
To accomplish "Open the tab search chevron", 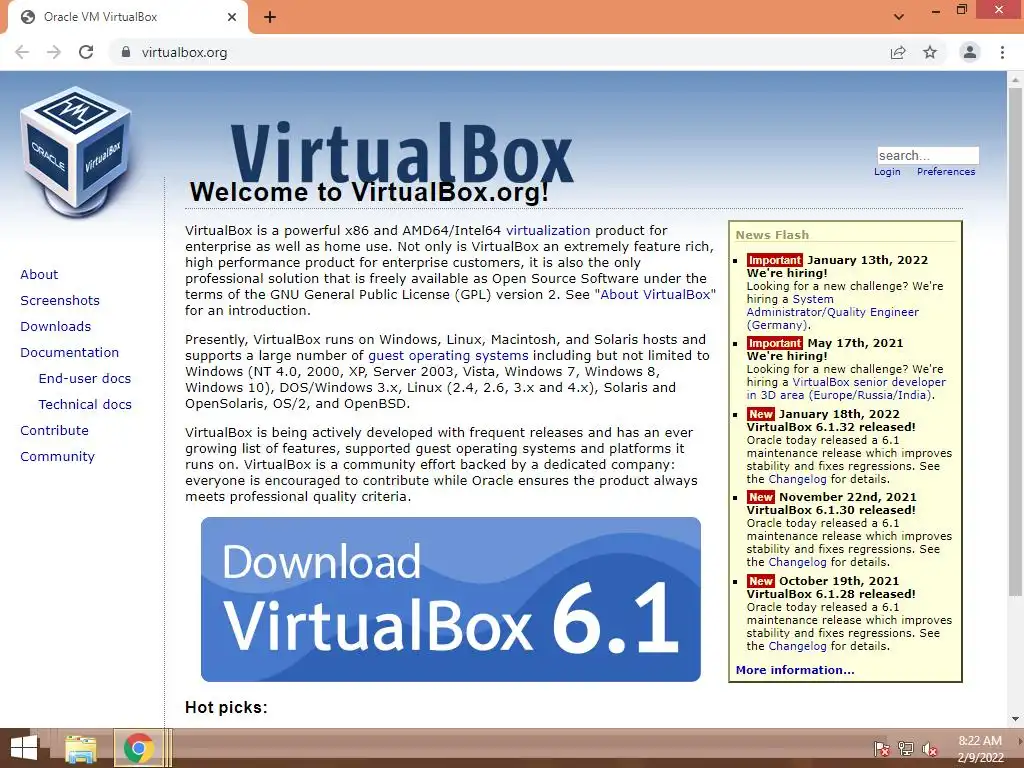I will (899, 17).
